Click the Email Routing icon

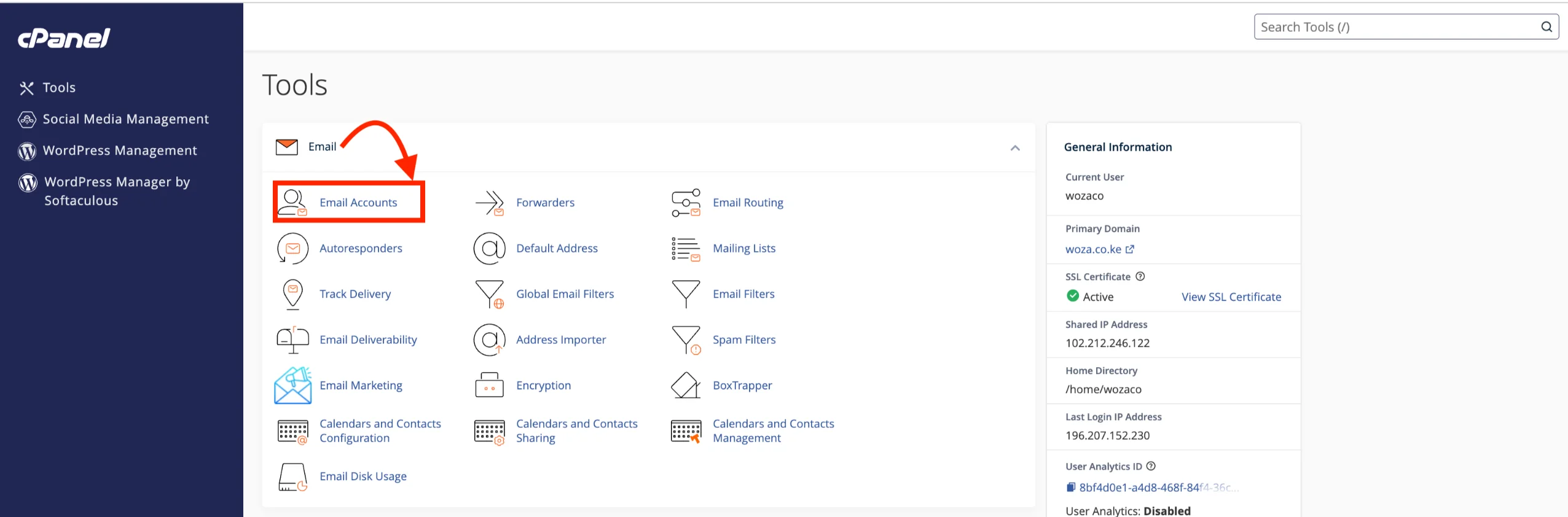point(686,203)
